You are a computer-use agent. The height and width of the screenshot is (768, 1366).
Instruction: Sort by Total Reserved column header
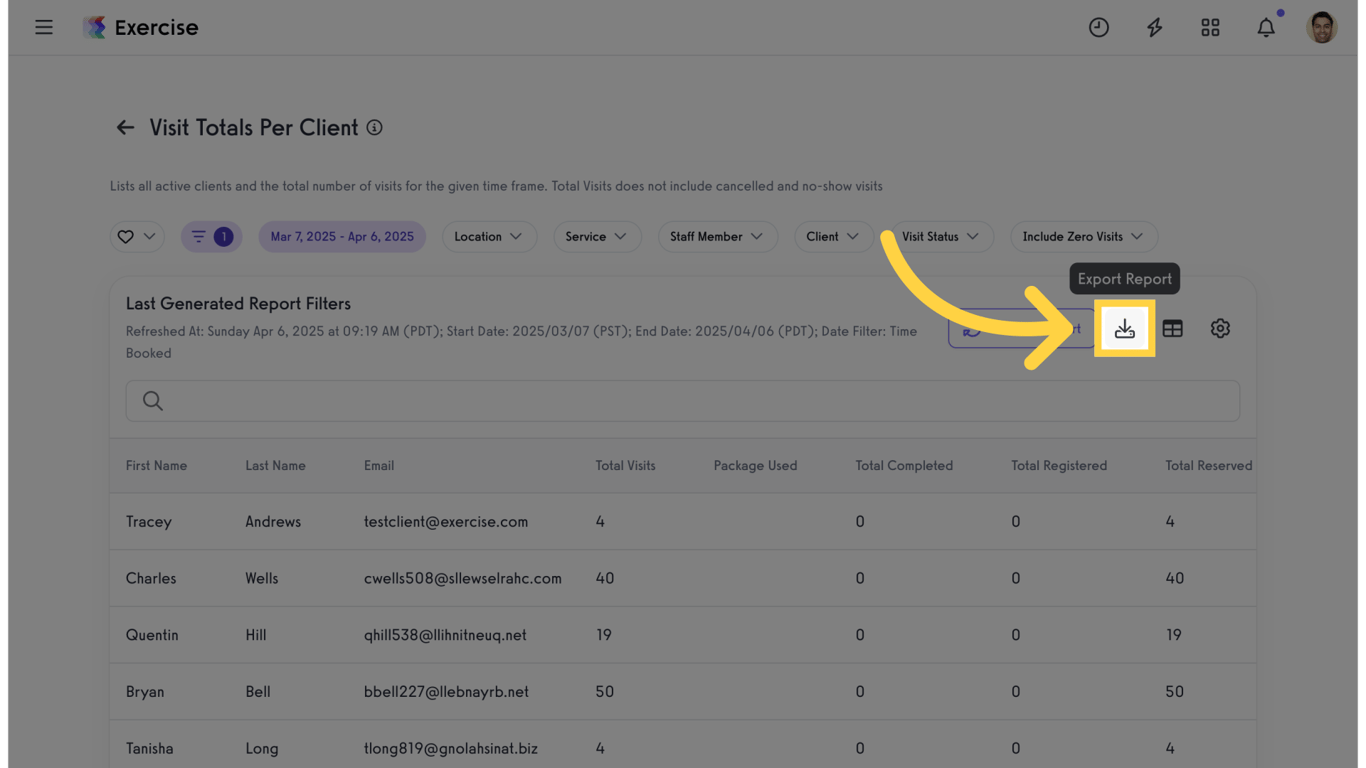pyautogui.click(x=1209, y=466)
